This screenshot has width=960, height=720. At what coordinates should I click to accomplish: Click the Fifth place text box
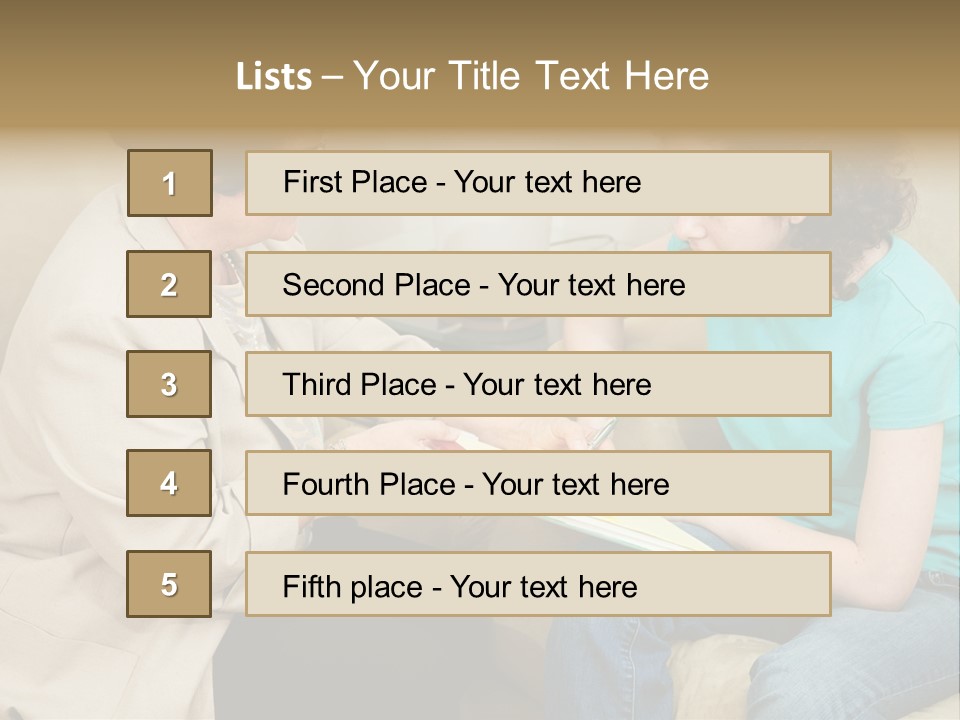tap(538, 584)
